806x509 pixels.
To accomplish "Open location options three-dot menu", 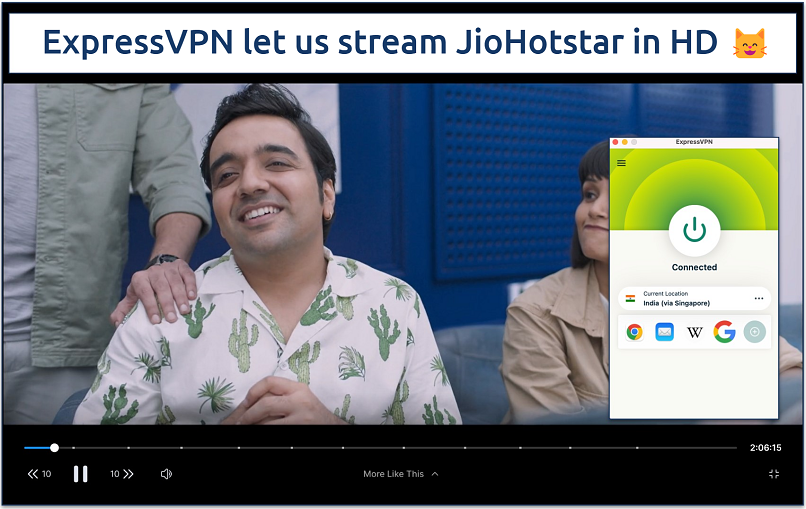I will pyautogui.click(x=759, y=299).
